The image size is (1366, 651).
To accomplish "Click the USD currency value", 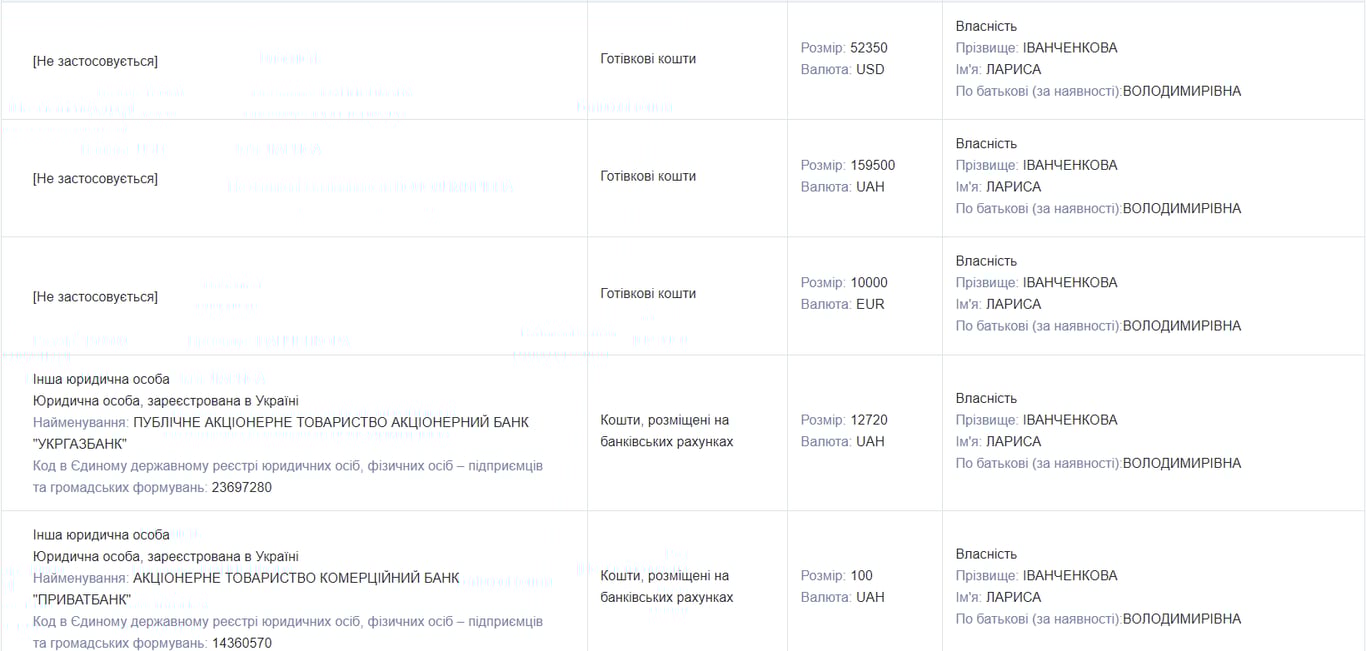I will 870,70.
